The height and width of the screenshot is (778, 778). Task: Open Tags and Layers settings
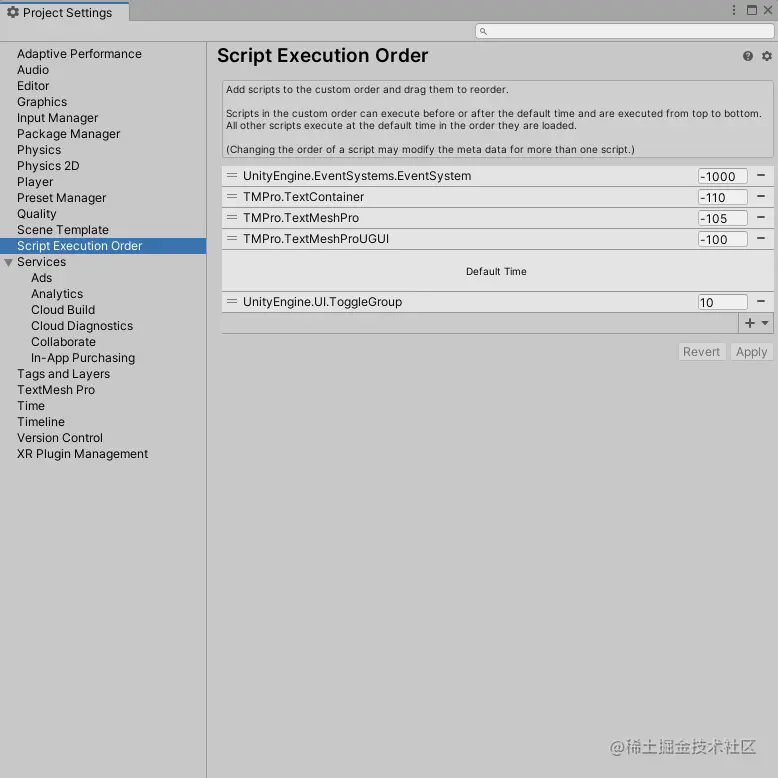pyautogui.click(x=64, y=374)
